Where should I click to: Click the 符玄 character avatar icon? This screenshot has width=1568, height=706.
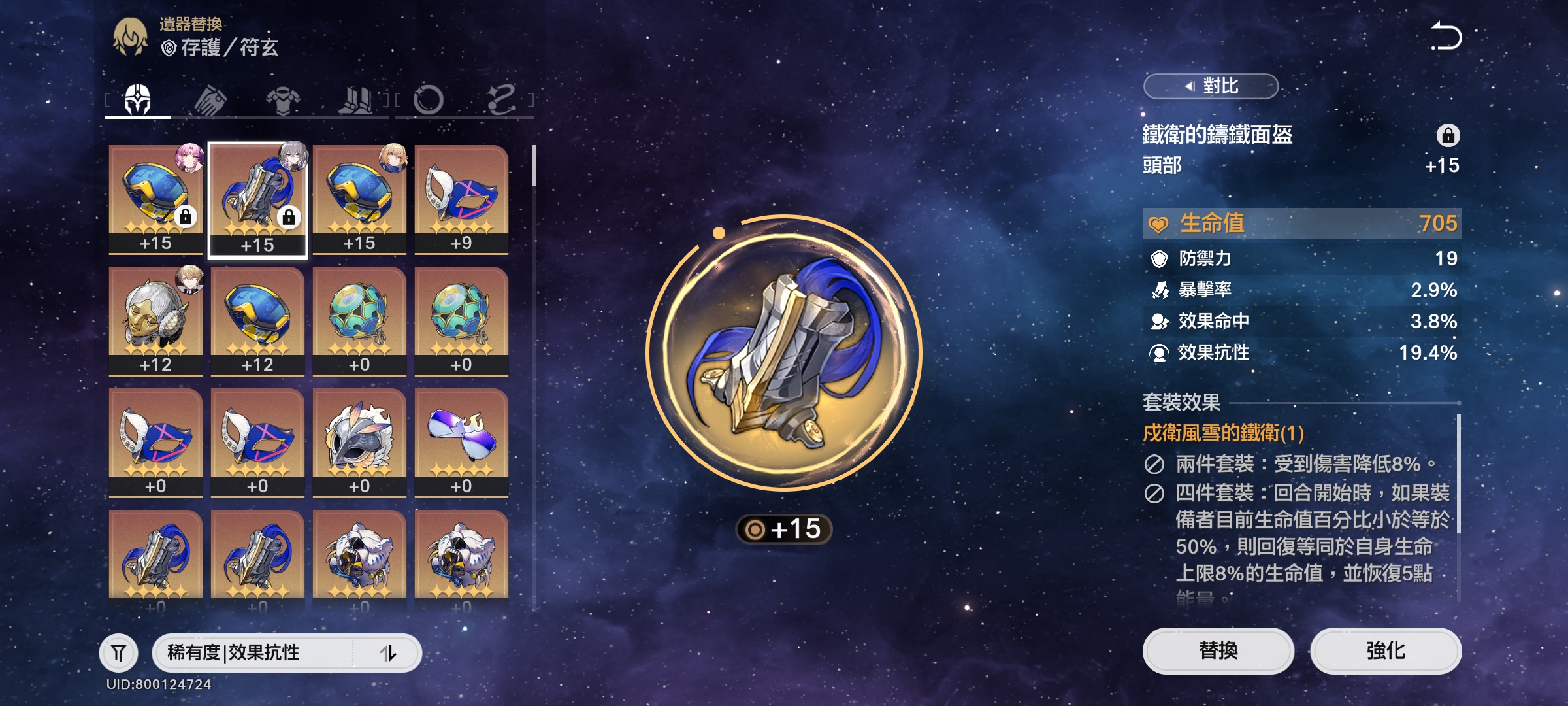(x=130, y=37)
